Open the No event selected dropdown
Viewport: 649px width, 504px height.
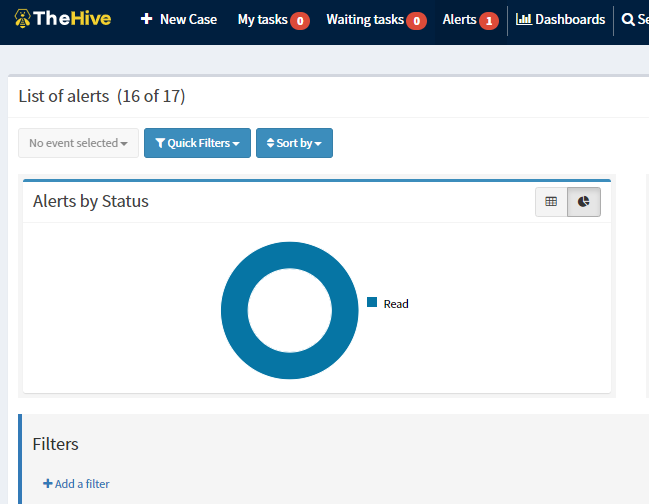[x=78, y=143]
